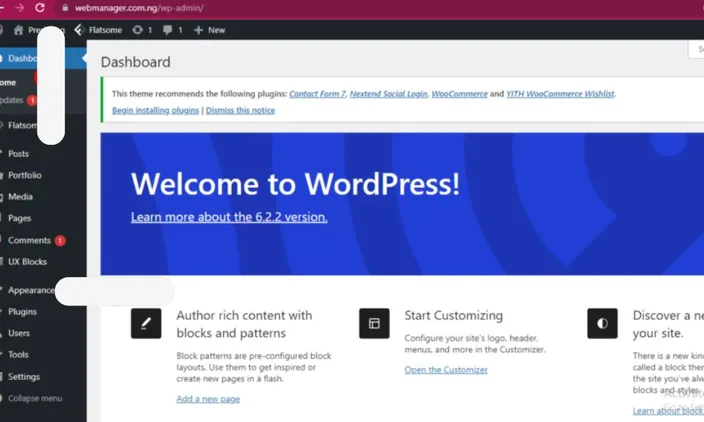The width and height of the screenshot is (704, 422).
Task: Click Author rich content with blocks heading
Action: pyautogui.click(x=244, y=324)
